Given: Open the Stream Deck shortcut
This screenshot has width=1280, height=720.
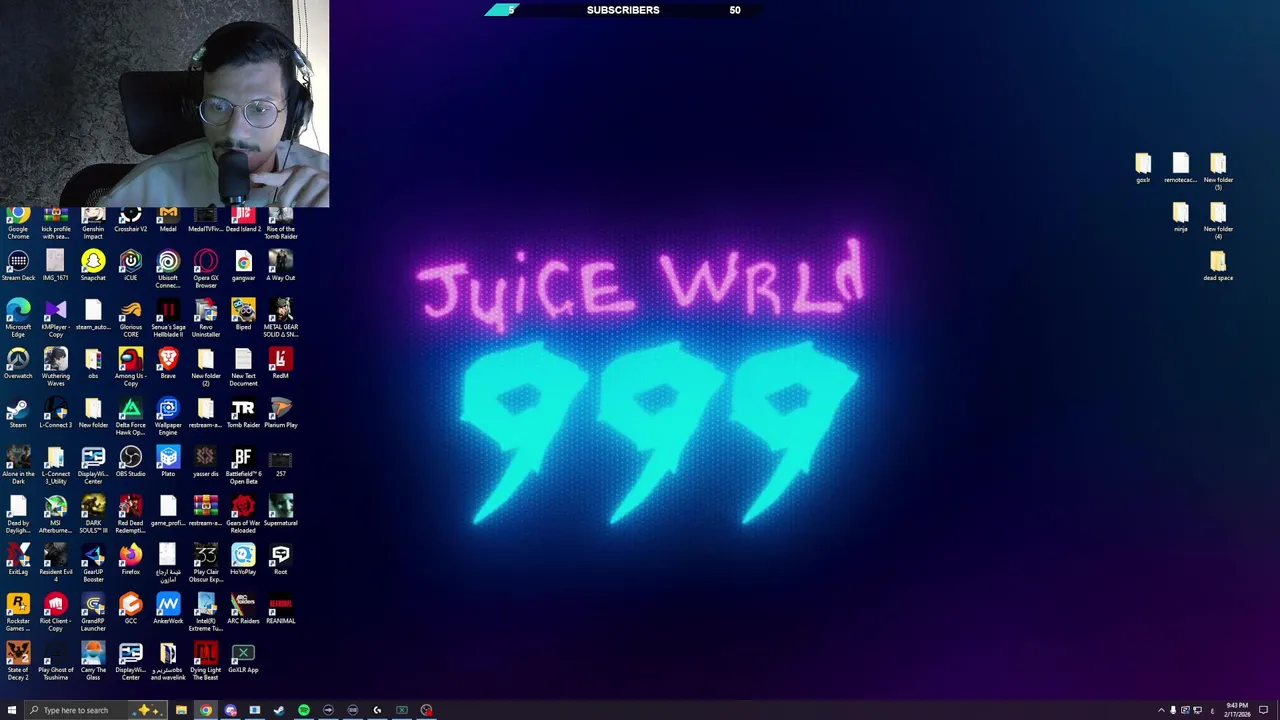Looking at the screenshot, I should point(18,266).
